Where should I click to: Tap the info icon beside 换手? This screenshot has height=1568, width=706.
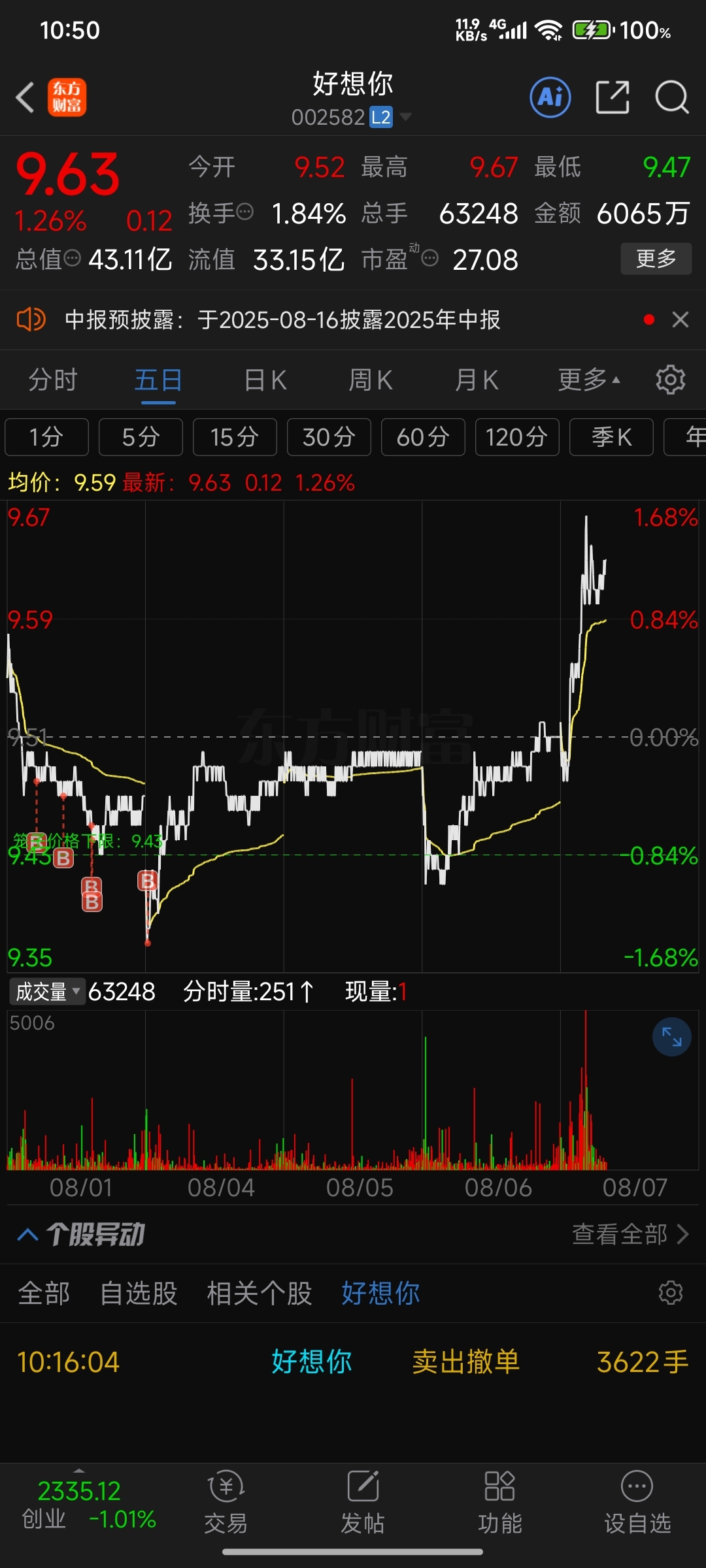tap(245, 212)
